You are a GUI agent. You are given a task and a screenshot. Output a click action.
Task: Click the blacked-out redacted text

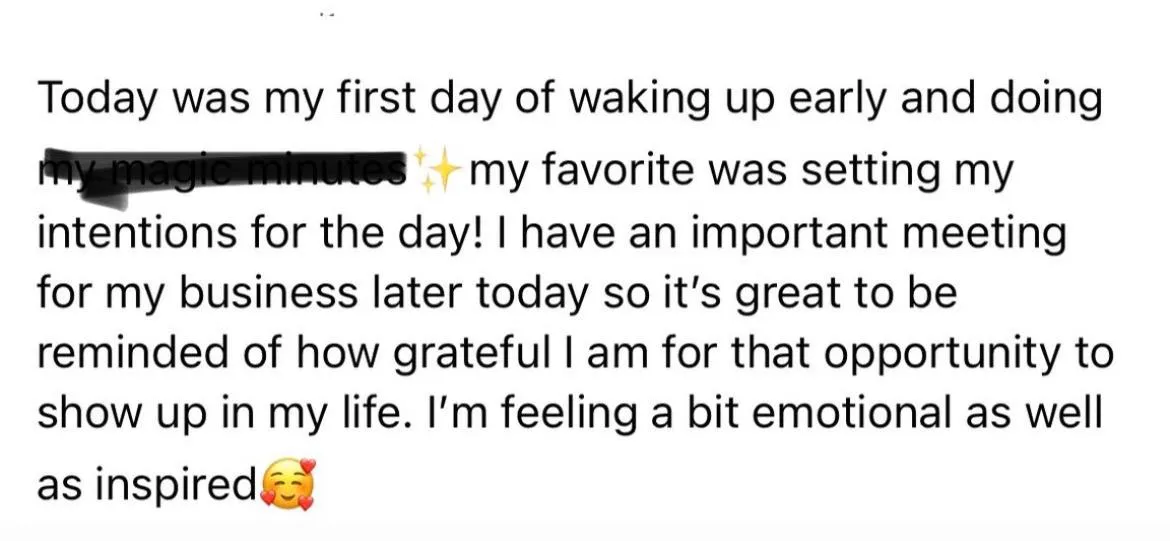[222, 175]
